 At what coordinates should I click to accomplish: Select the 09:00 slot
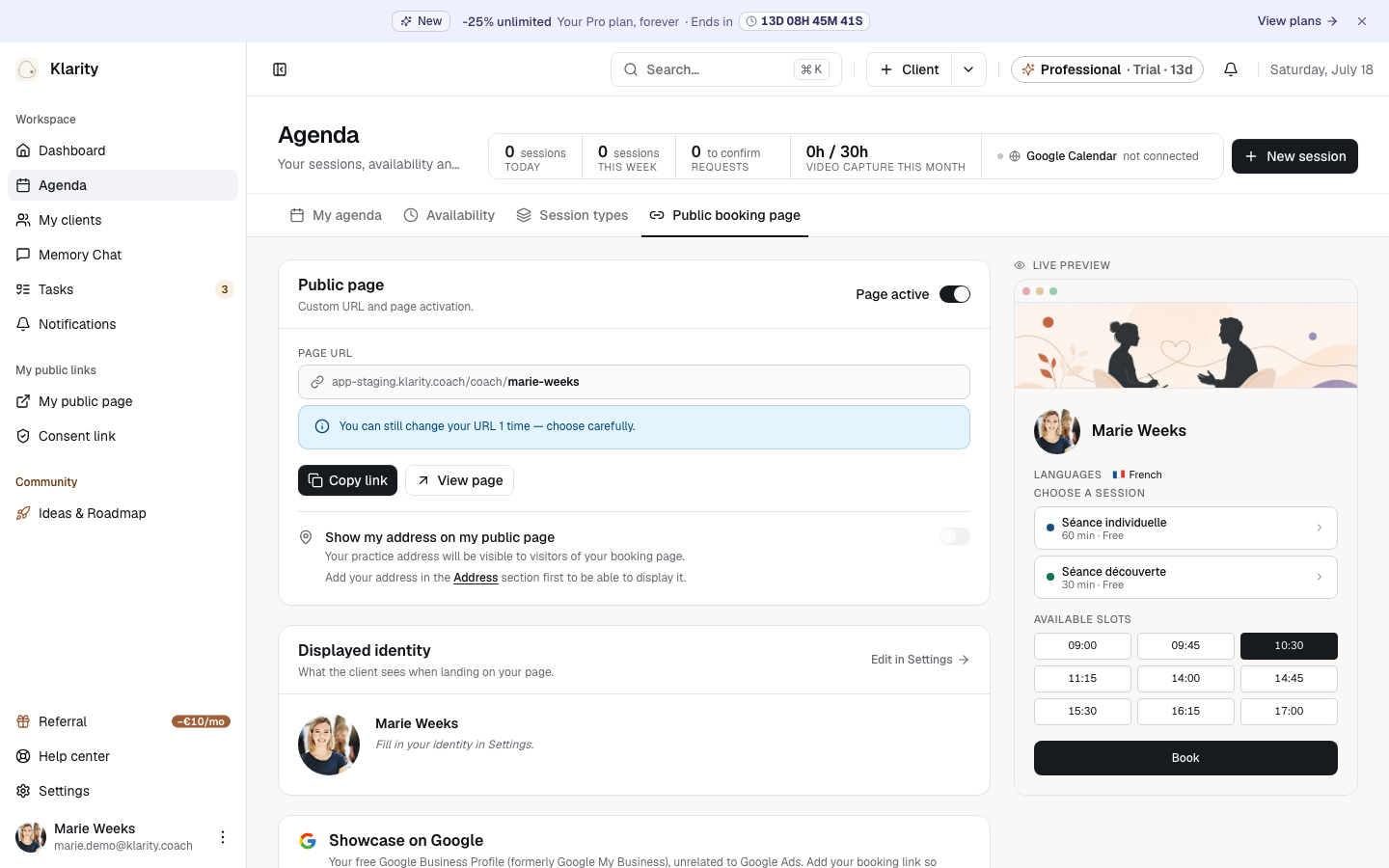point(1082,645)
